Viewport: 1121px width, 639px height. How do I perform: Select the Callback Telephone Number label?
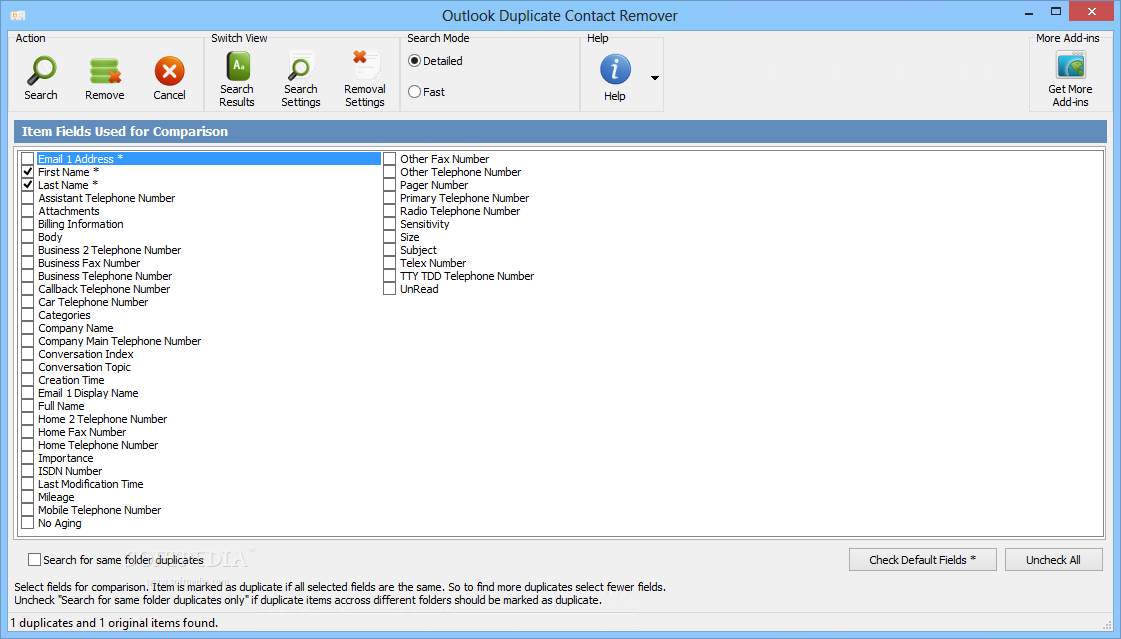pos(104,289)
